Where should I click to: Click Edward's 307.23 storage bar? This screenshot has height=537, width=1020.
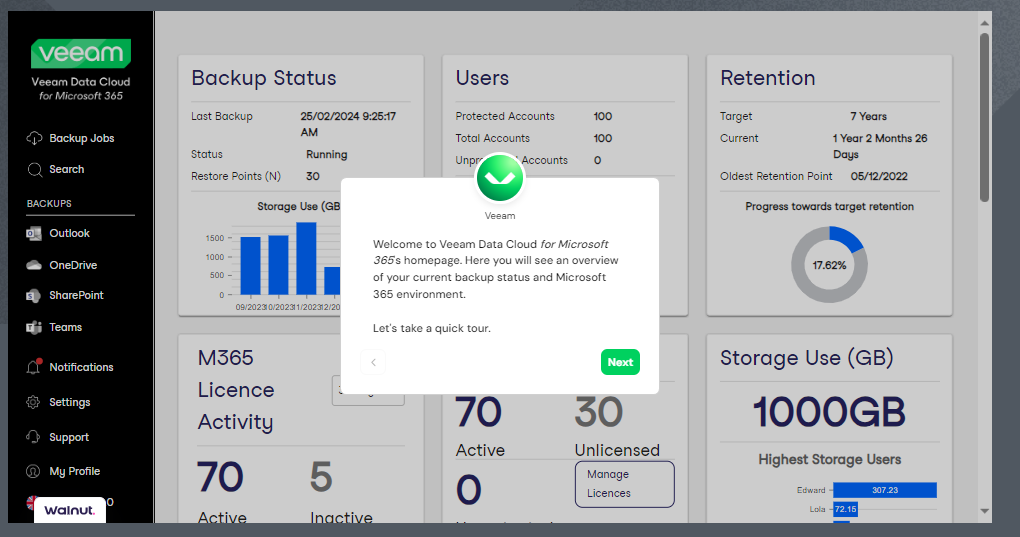(x=885, y=490)
